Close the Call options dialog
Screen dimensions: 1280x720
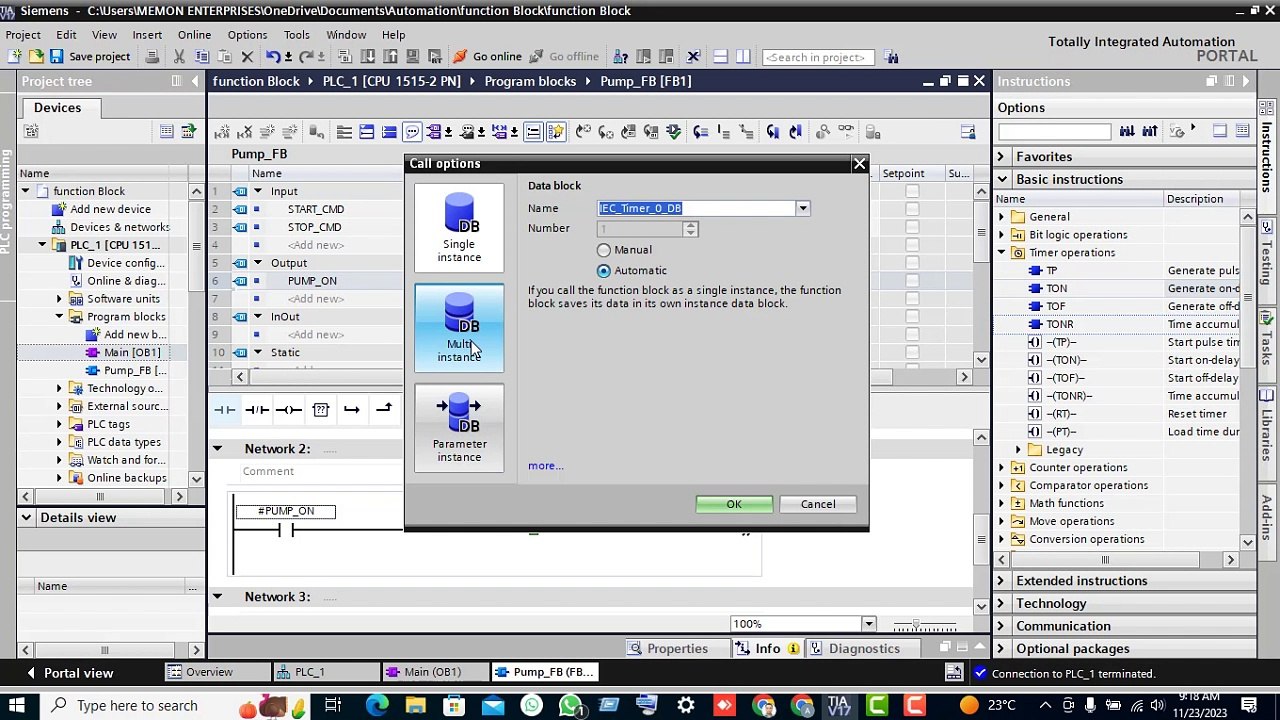click(859, 164)
